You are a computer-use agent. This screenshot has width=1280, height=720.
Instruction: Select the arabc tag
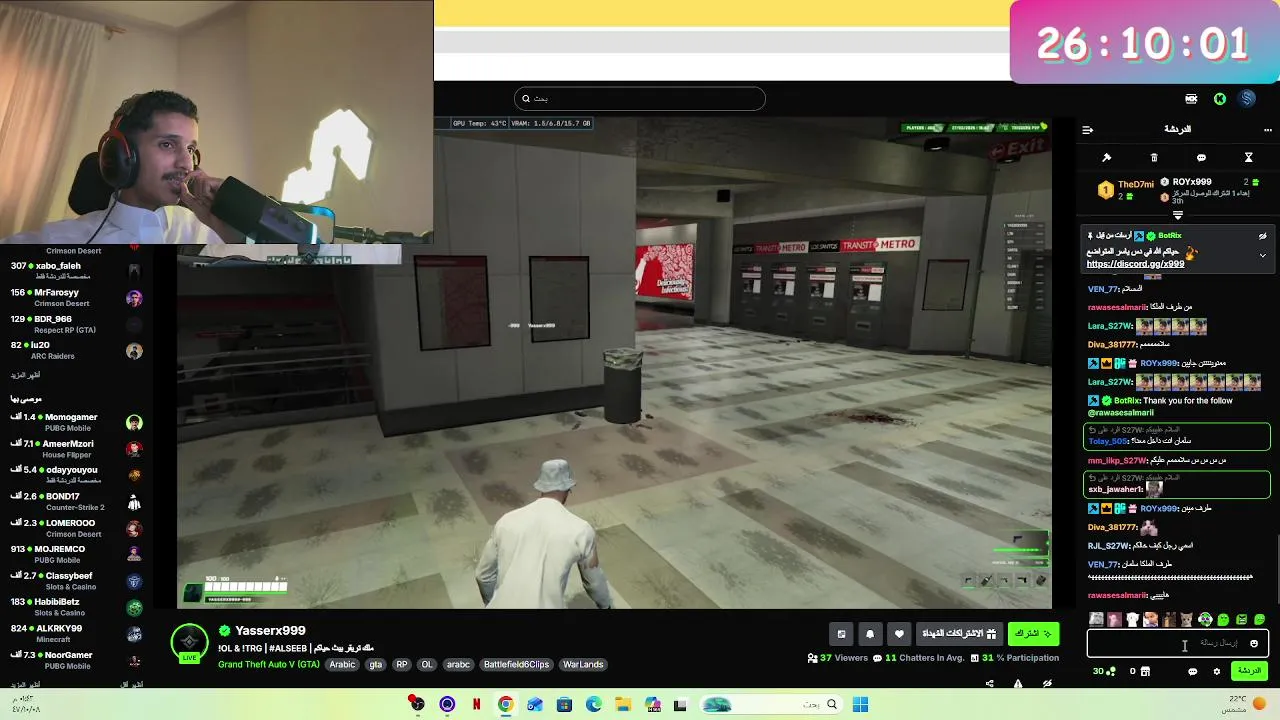coord(458,665)
